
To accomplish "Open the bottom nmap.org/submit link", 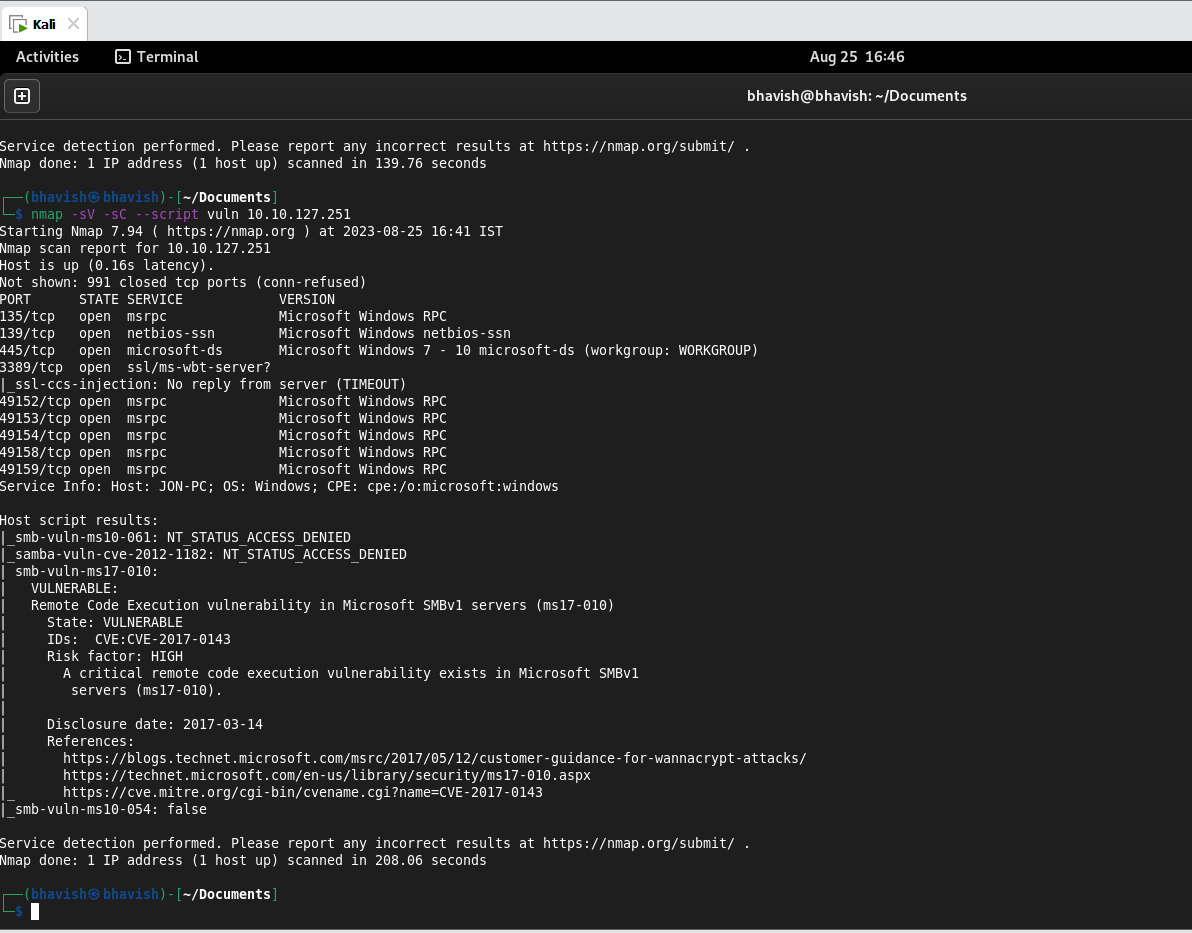I will [638, 843].
